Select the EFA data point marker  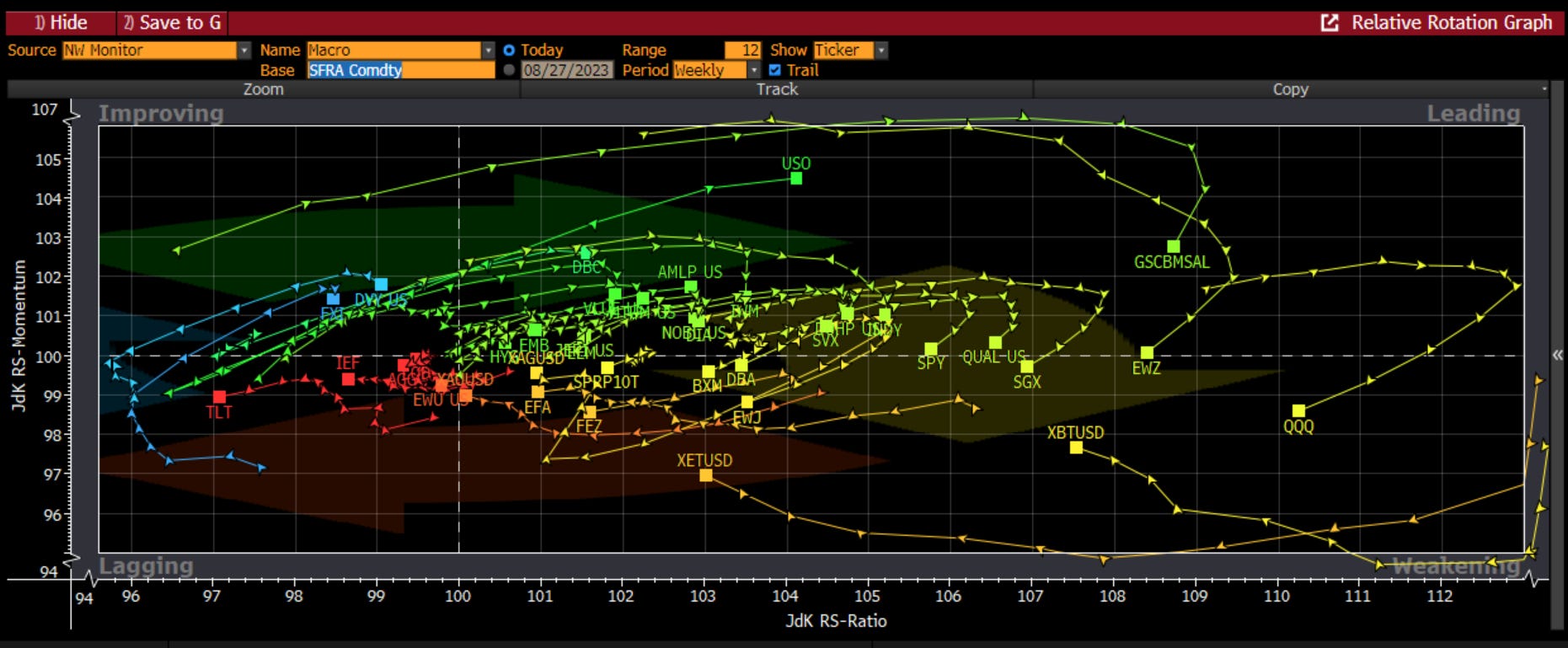click(x=538, y=392)
